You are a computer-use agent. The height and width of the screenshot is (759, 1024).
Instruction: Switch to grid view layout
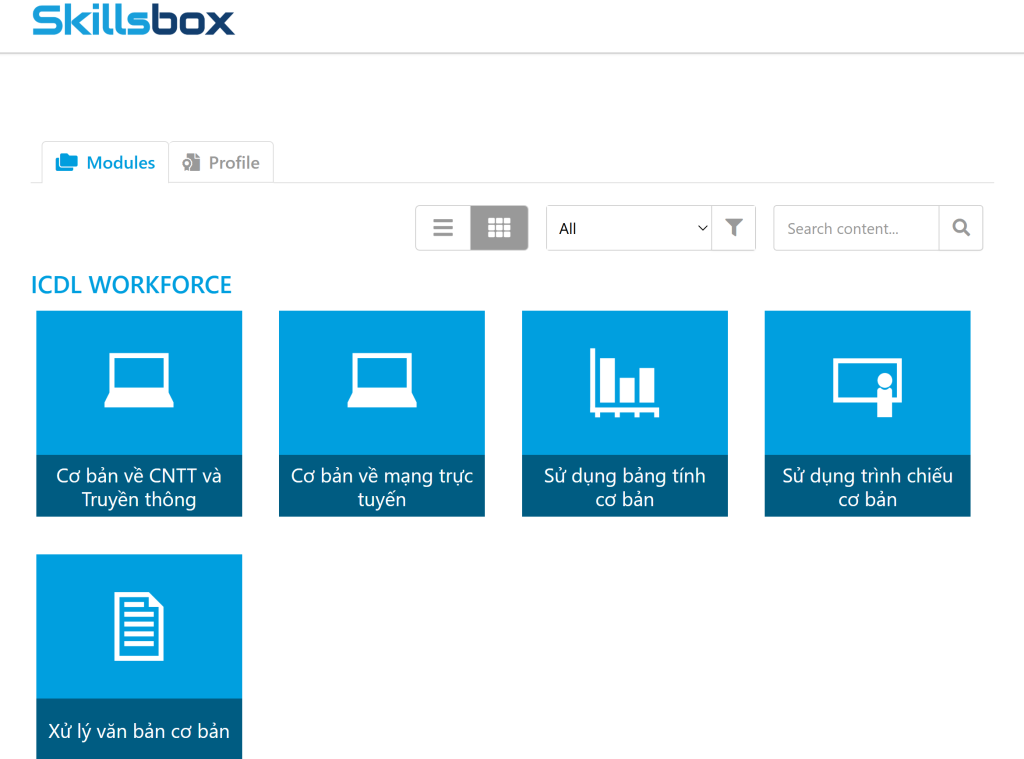(x=499, y=228)
